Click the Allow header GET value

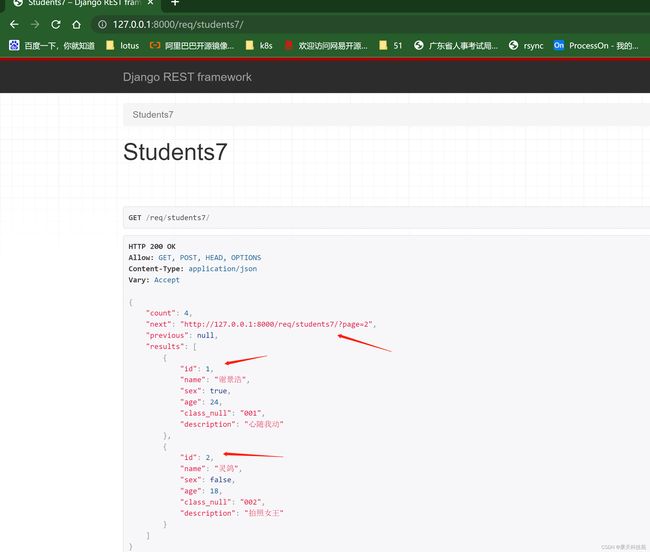tap(165, 258)
